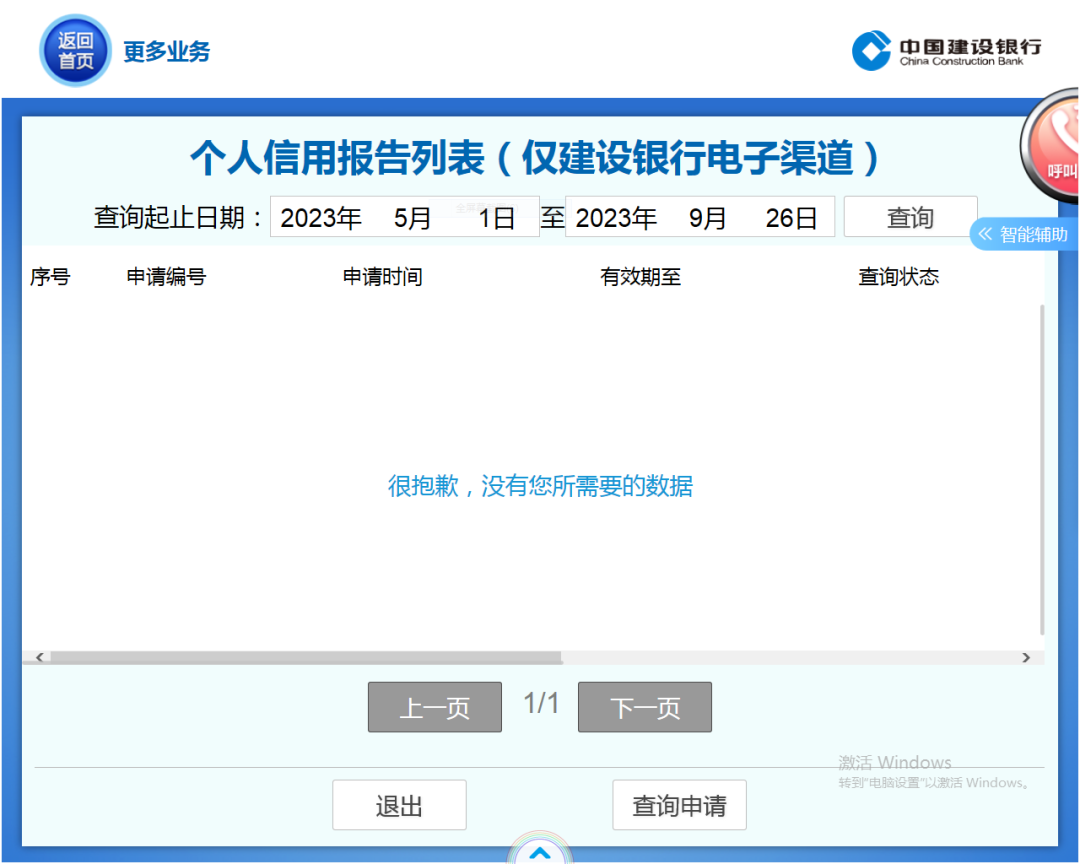Click the upward chevron at screen bottom

pos(540,853)
